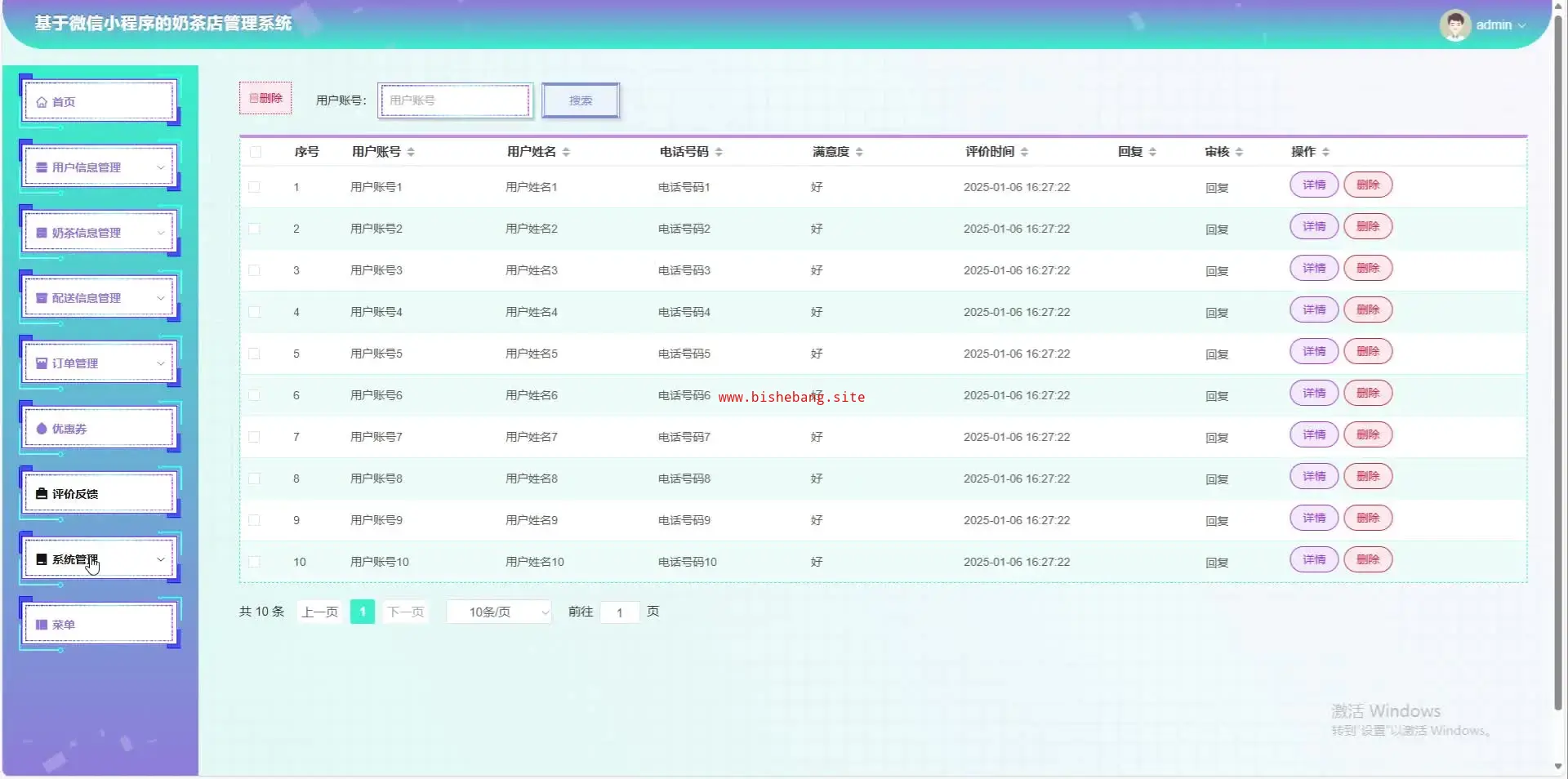Open 详情 for 用户账号3 row
This screenshot has width=1568, height=779.
tap(1314, 268)
